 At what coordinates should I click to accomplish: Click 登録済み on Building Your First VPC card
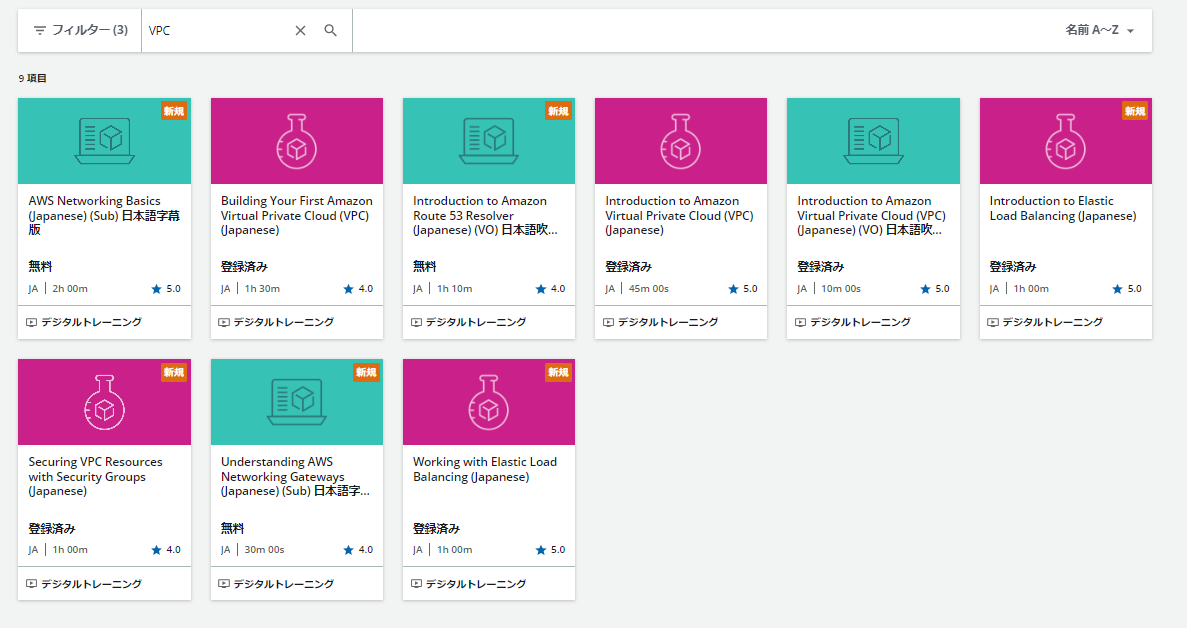(245, 266)
